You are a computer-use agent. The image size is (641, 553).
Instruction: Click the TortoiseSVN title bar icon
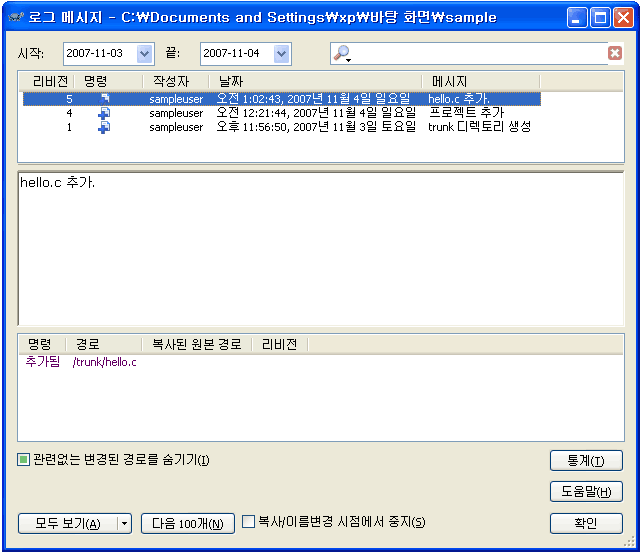click(x=15, y=17)
